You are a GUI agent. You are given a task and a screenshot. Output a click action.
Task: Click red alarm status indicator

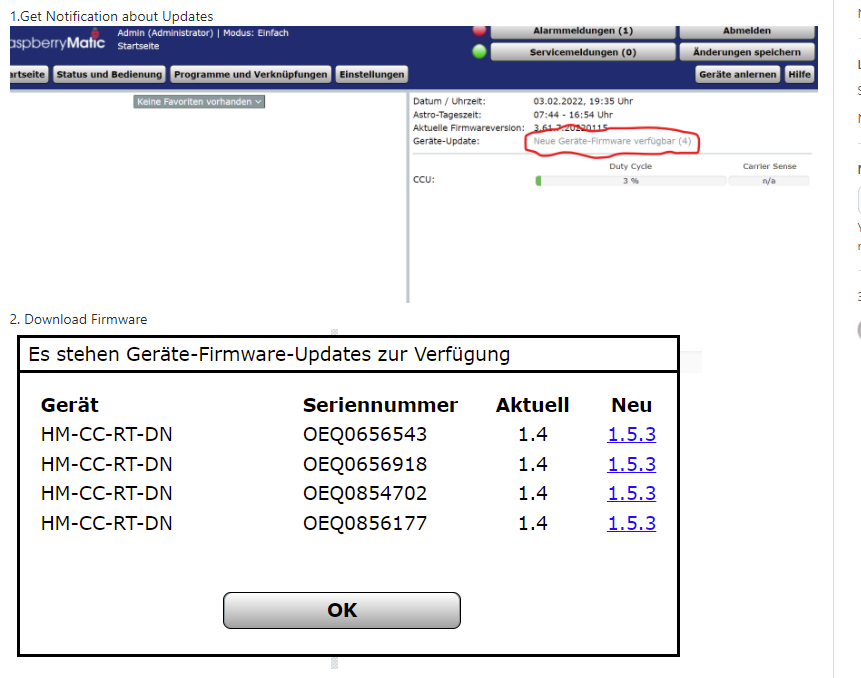[x=479, y=30]
